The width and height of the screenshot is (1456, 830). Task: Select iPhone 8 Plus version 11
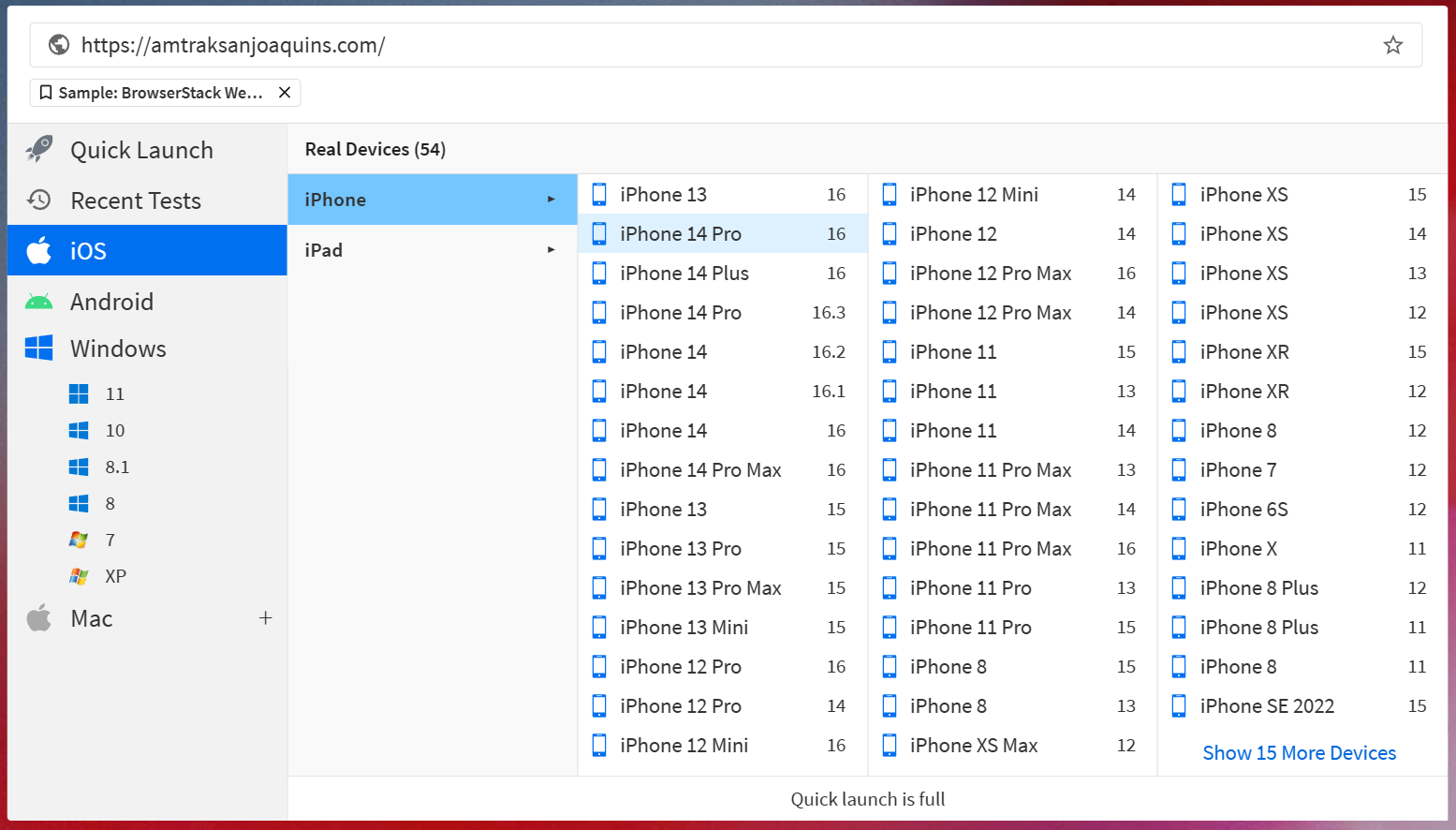tap(1303, 628)
